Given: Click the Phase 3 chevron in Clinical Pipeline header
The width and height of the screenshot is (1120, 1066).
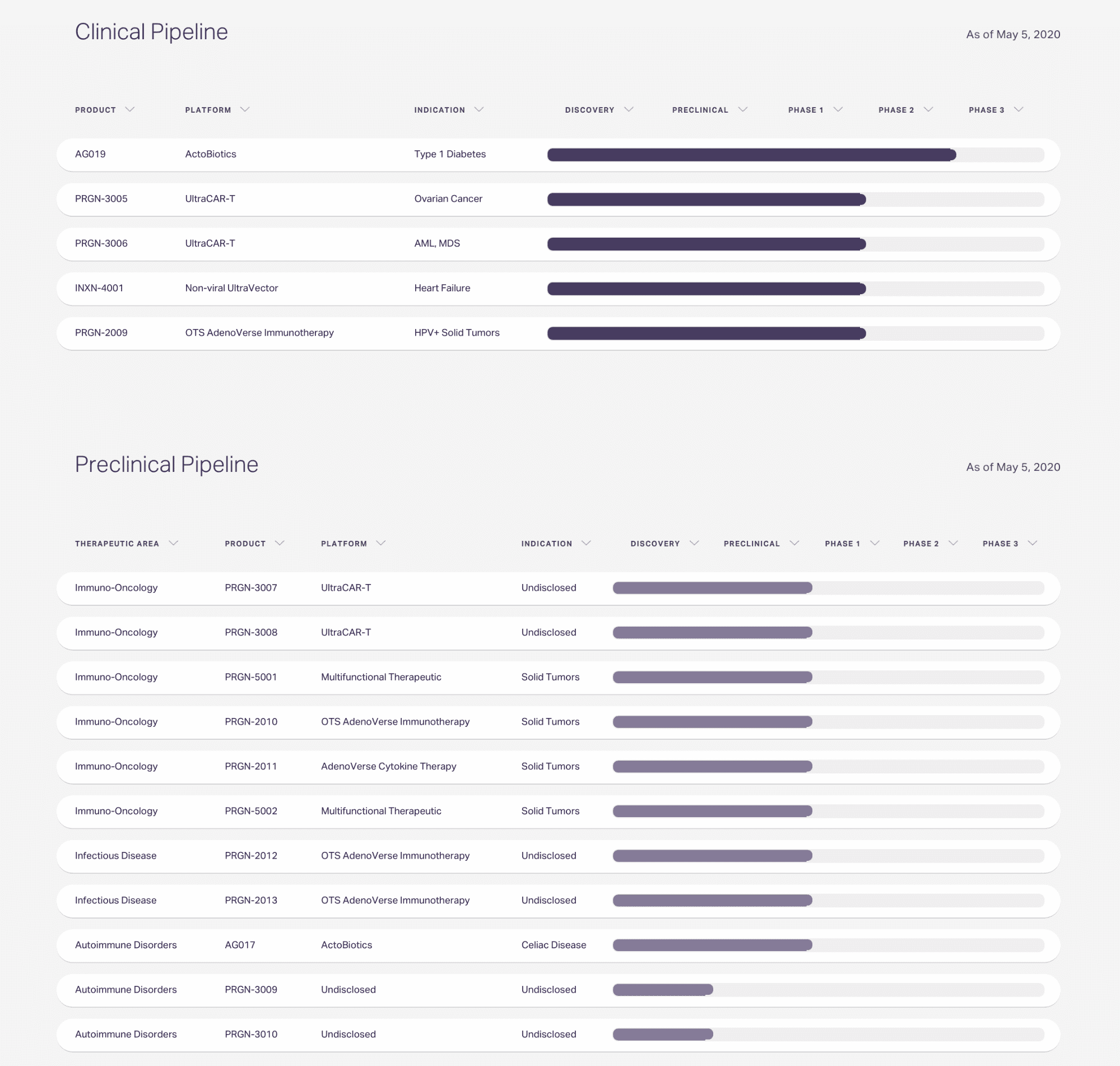Looking at the screenshot, I should pos(1019,110).
